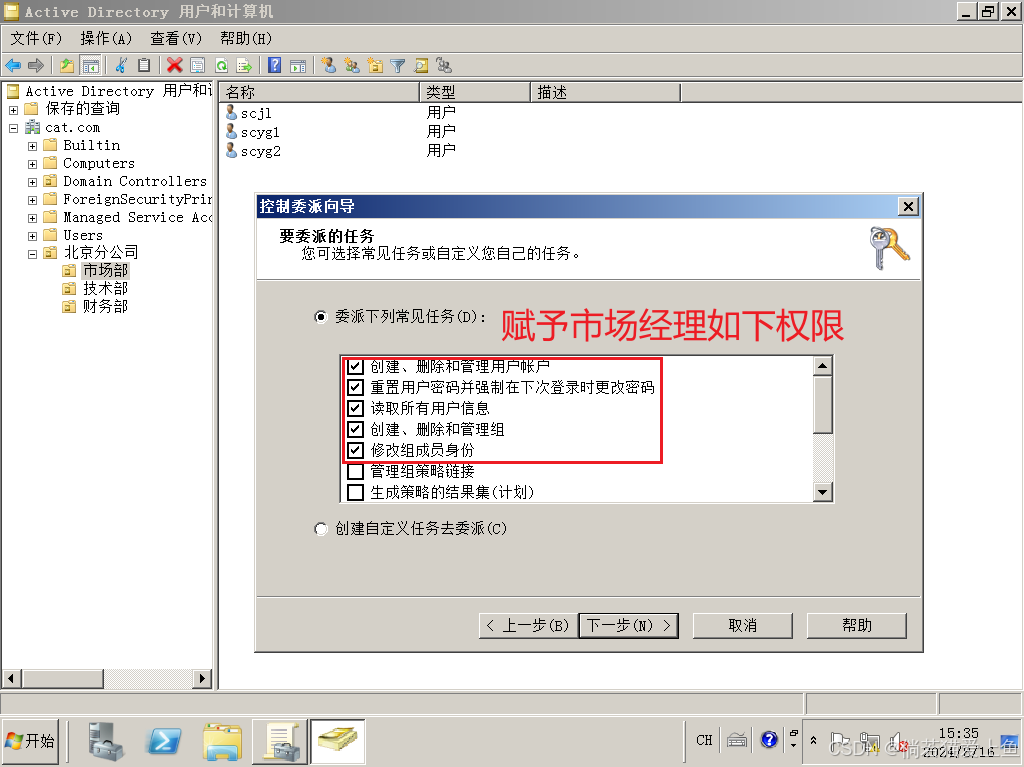Click the Paste clipboard toolbar icon
This screenshot has width=1024, height=767.
click(144, 65)
